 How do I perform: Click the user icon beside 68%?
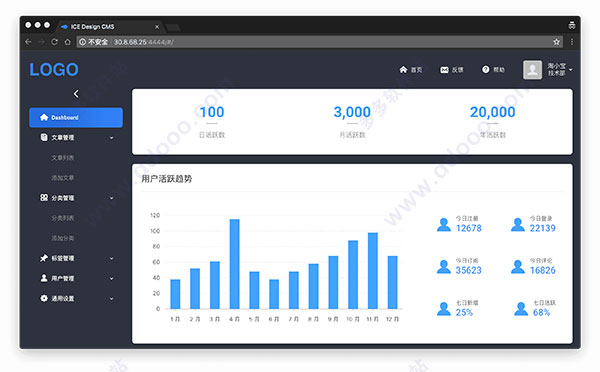click(521, 309)
